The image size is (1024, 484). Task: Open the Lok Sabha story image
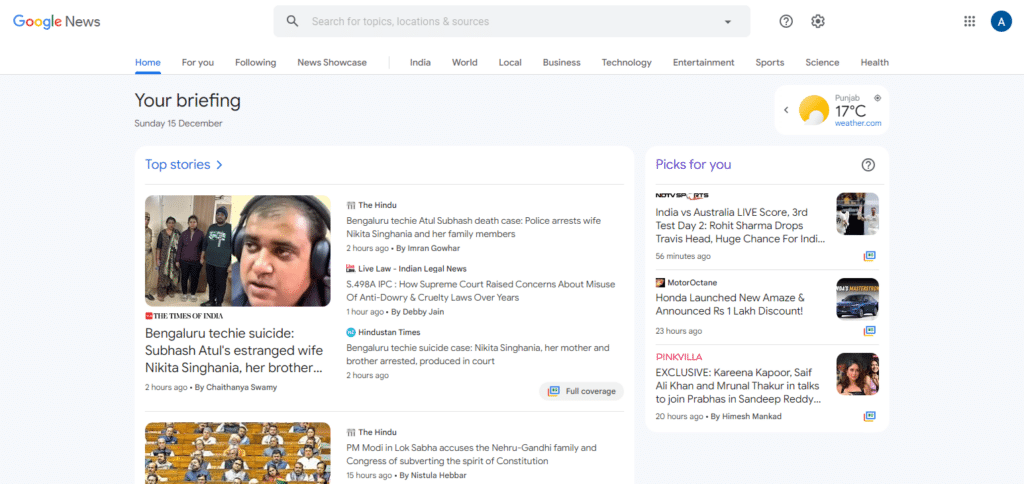point(238,453)
